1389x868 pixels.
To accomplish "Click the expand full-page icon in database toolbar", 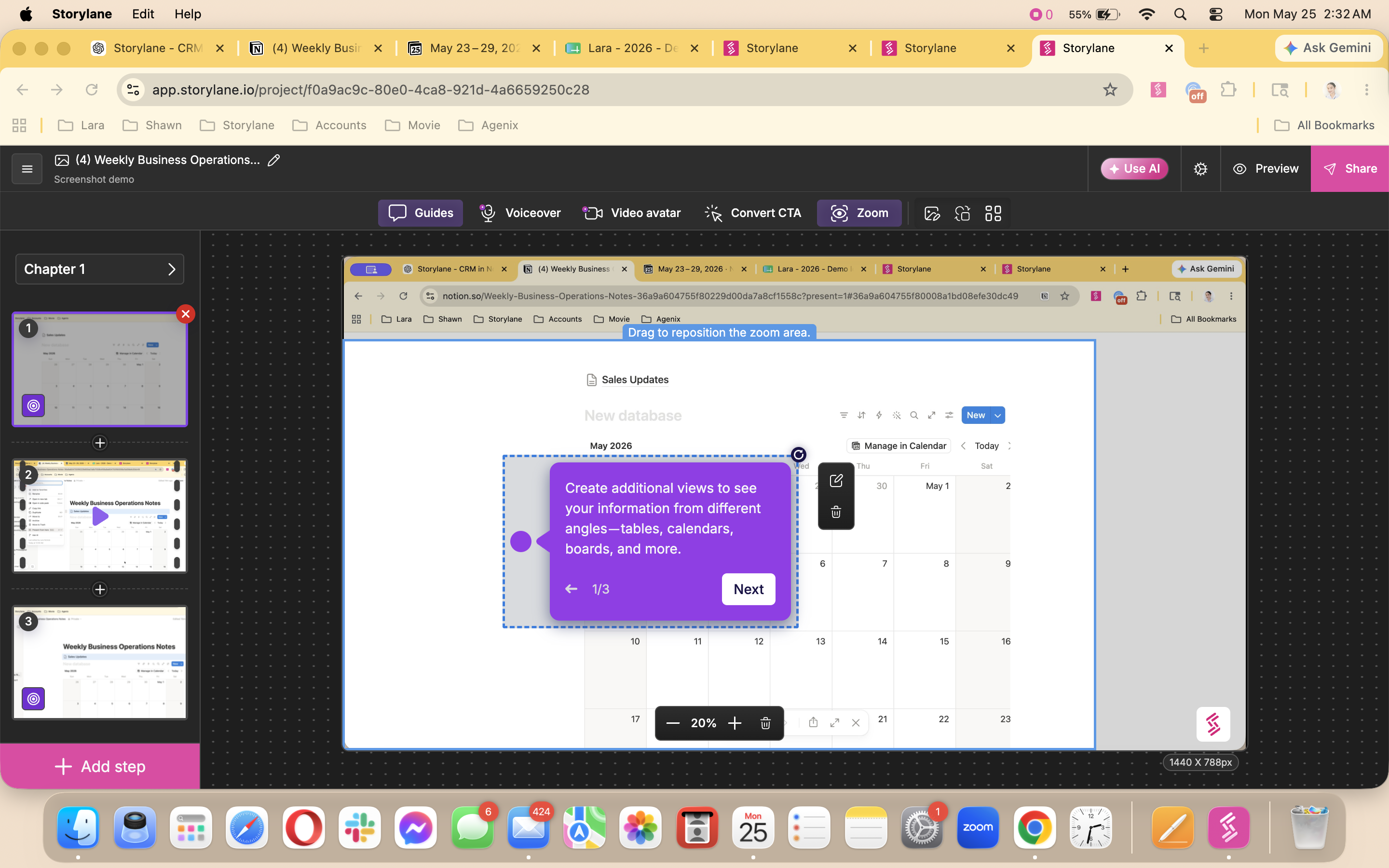I will tap(932, 415).
